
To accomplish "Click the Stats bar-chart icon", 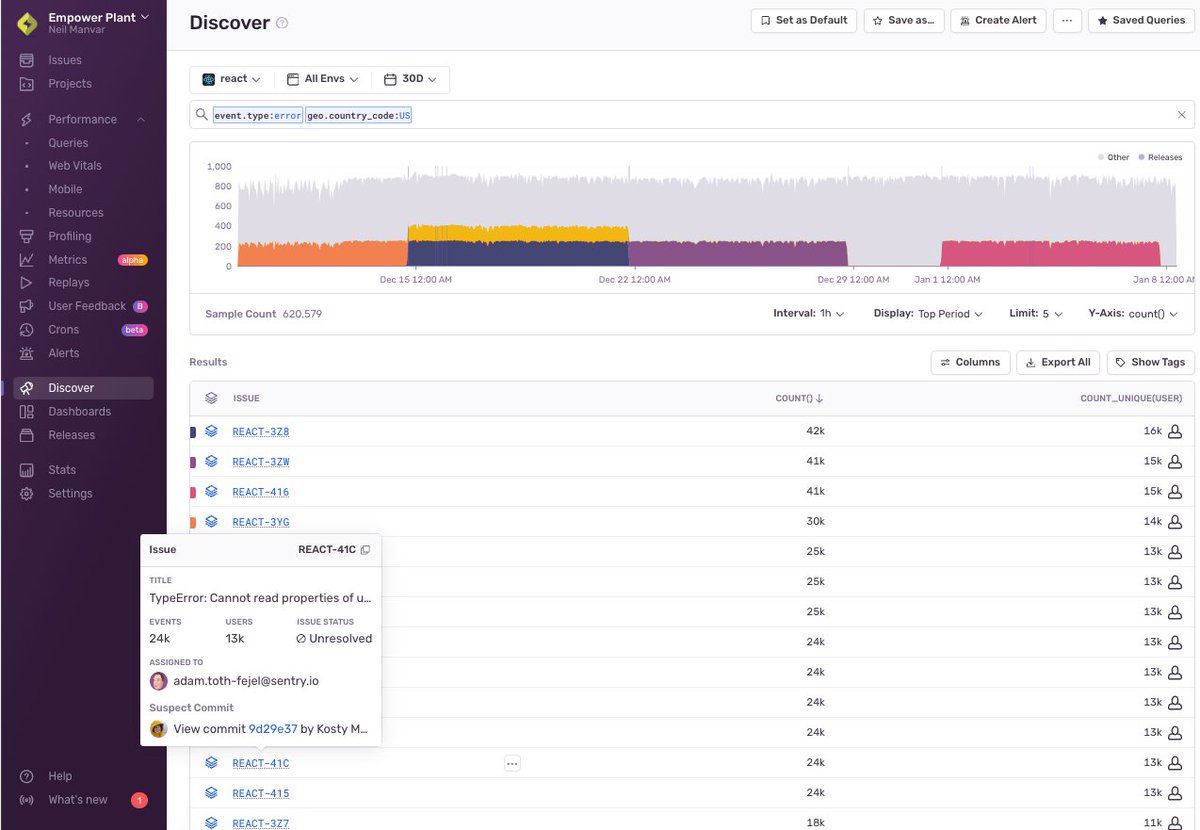I will click(27, 470).
